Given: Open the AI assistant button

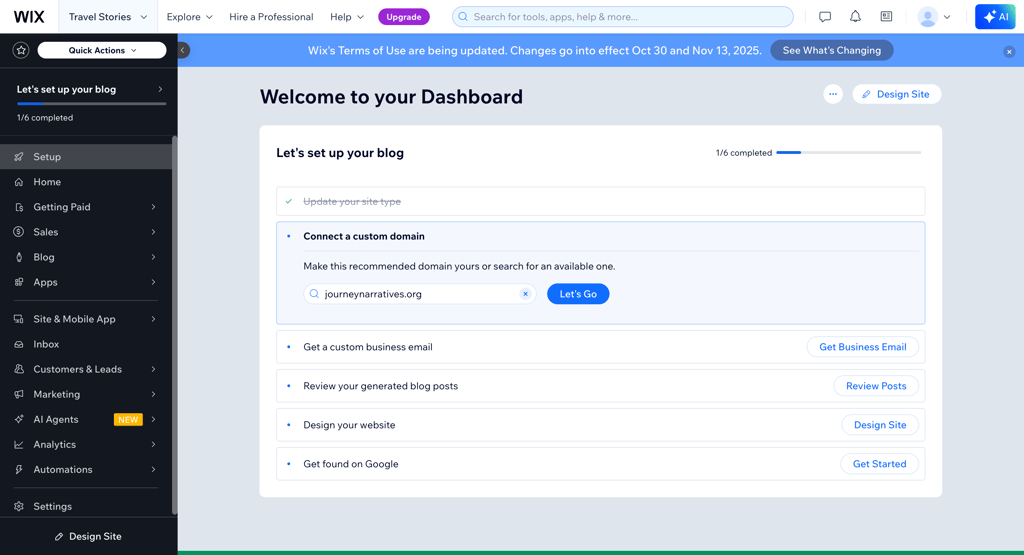Looking at the screenshot, I should pyautogui.click(x=995, y=17).
